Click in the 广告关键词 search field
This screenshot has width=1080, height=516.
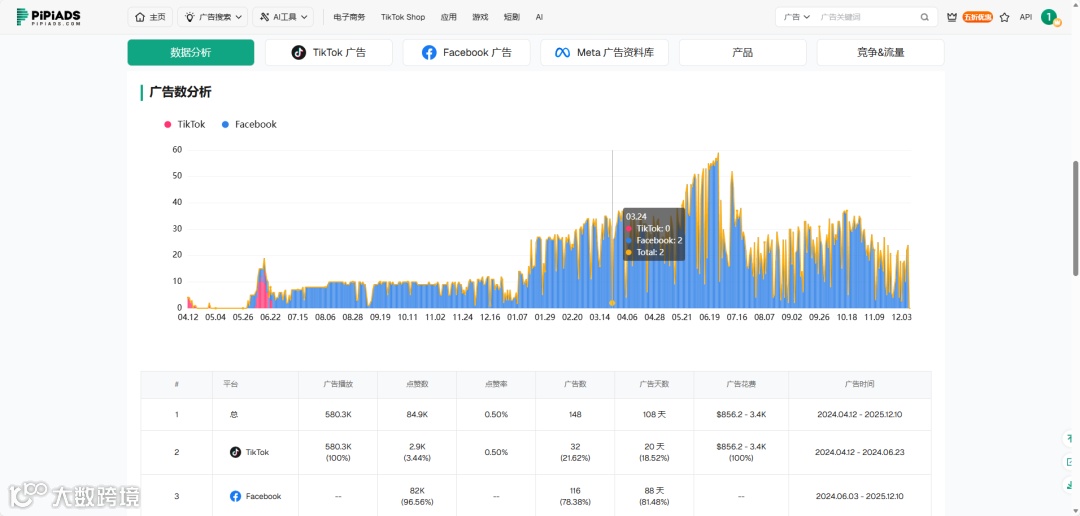[x=868, y=17]
